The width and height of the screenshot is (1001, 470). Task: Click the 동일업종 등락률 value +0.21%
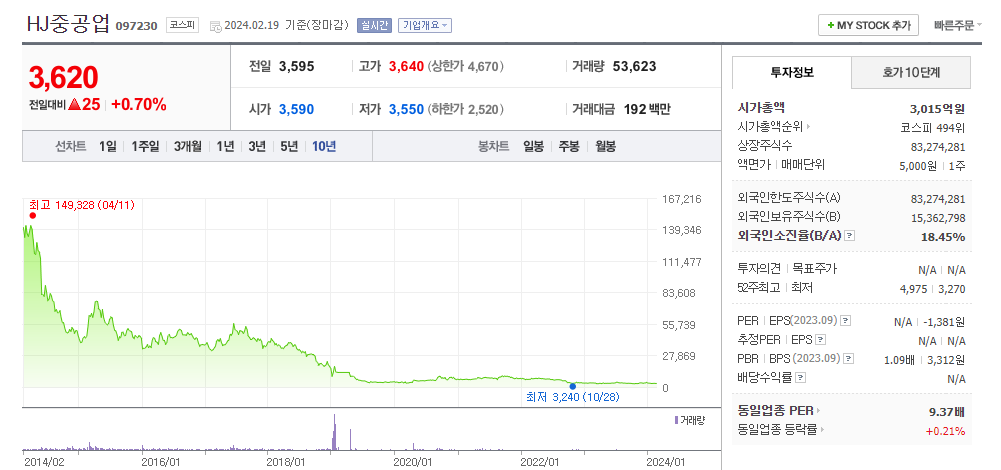[x=945, y=431]
